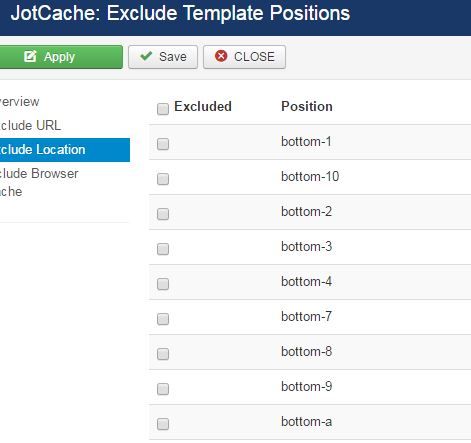Toggle the bottom-a position checkbox
The image size is (471, 443).
(163, 424)
